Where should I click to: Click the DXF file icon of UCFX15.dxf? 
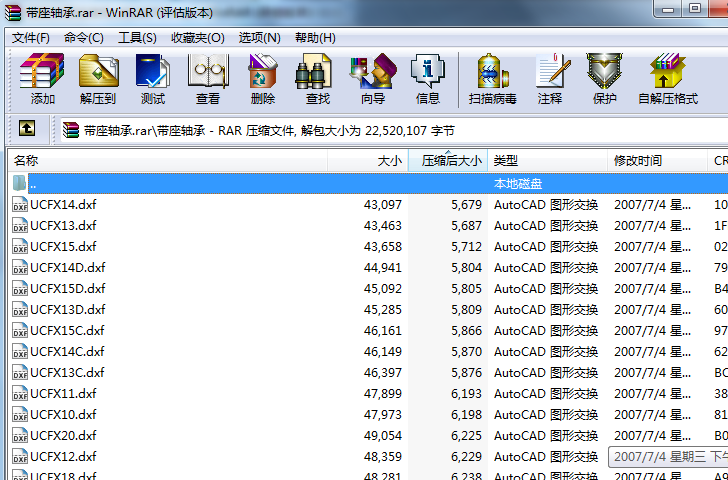click(20, 246)
